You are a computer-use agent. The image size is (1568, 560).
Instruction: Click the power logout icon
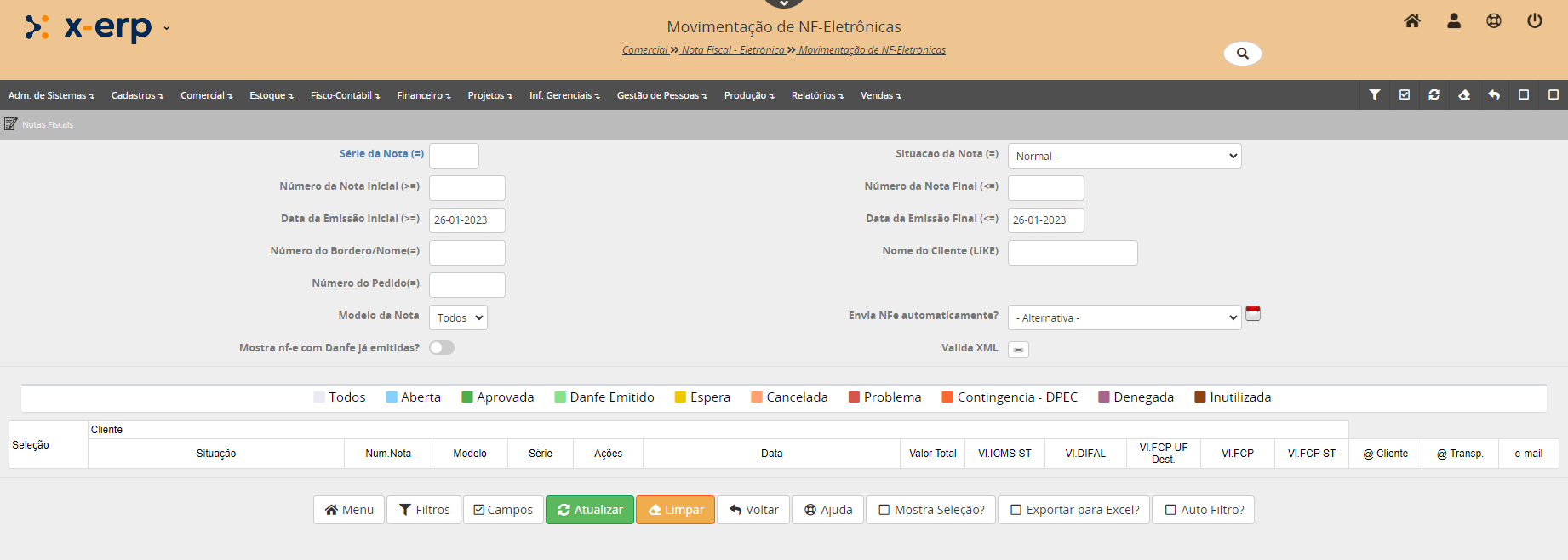(x=1535, y=21)
